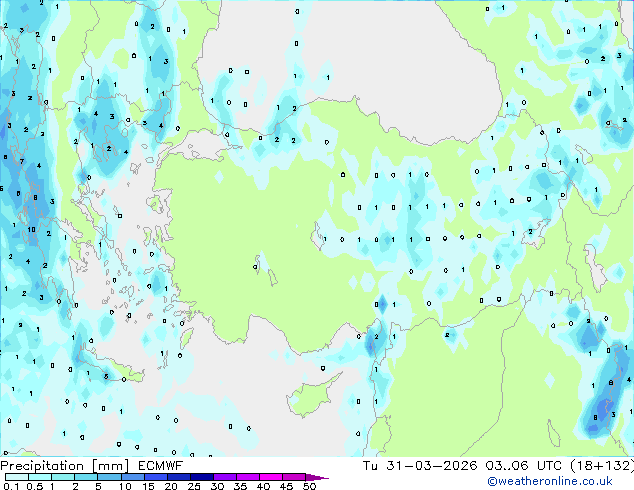The image size is (634, 490).
Task: Click the '25' legend scale label
Action: [x=194, y=486]
